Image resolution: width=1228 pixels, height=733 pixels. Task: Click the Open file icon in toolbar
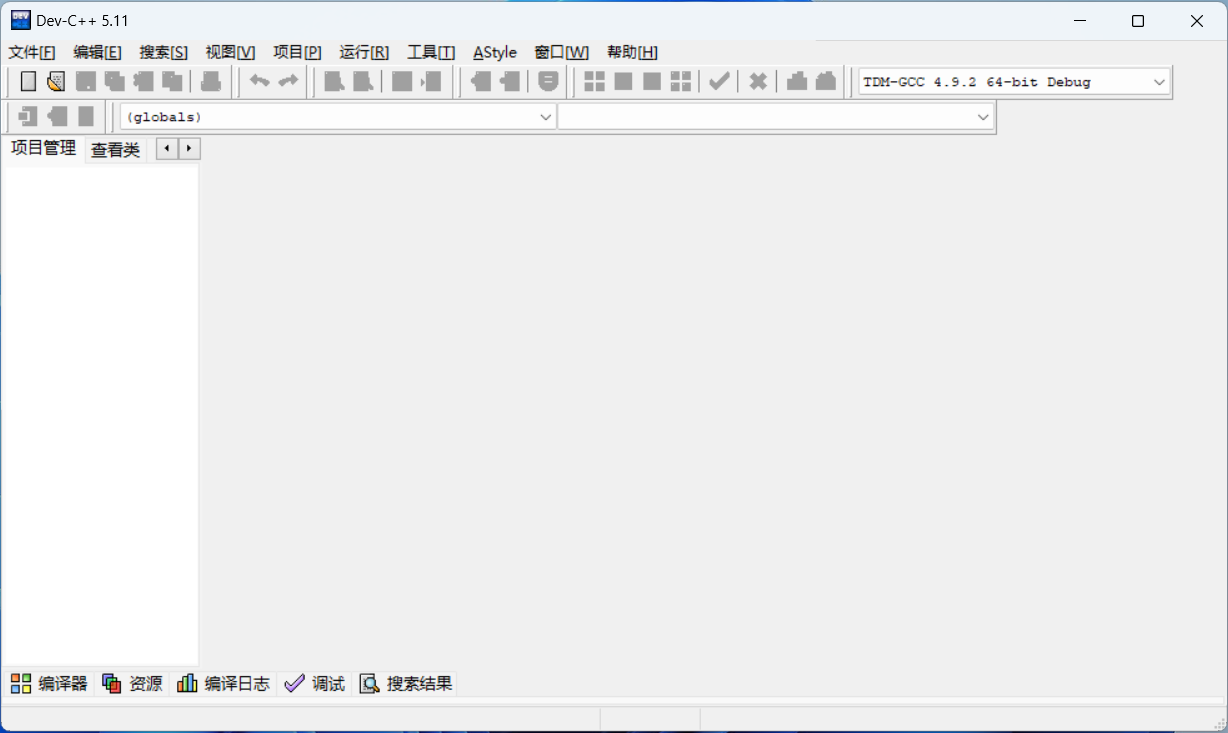[x=56, y=82]
